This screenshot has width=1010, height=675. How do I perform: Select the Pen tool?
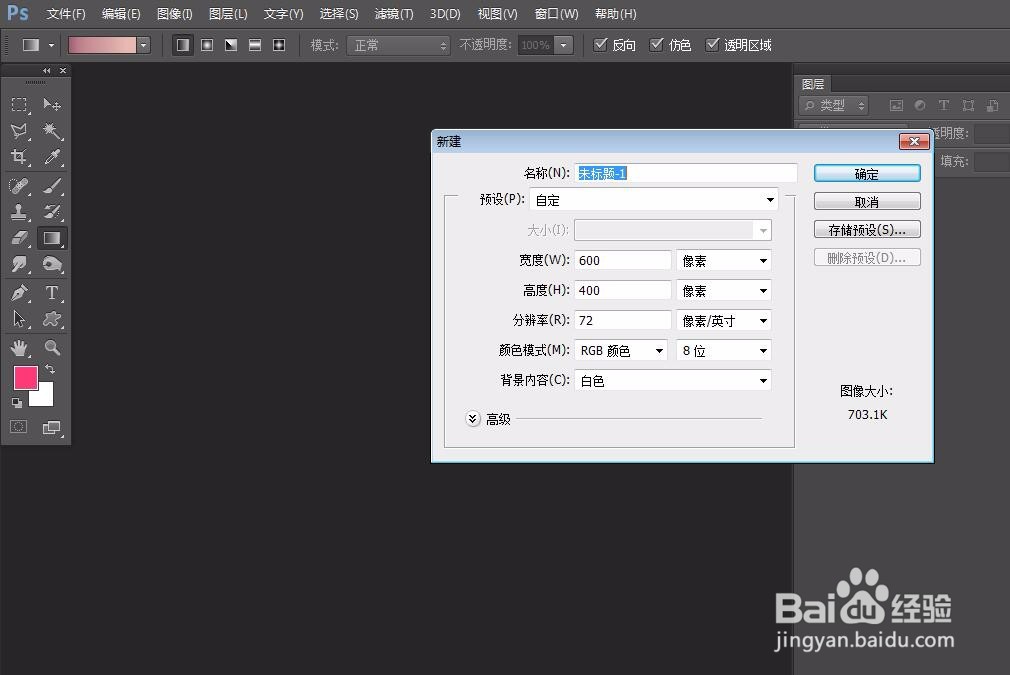(x=19, y=293)
